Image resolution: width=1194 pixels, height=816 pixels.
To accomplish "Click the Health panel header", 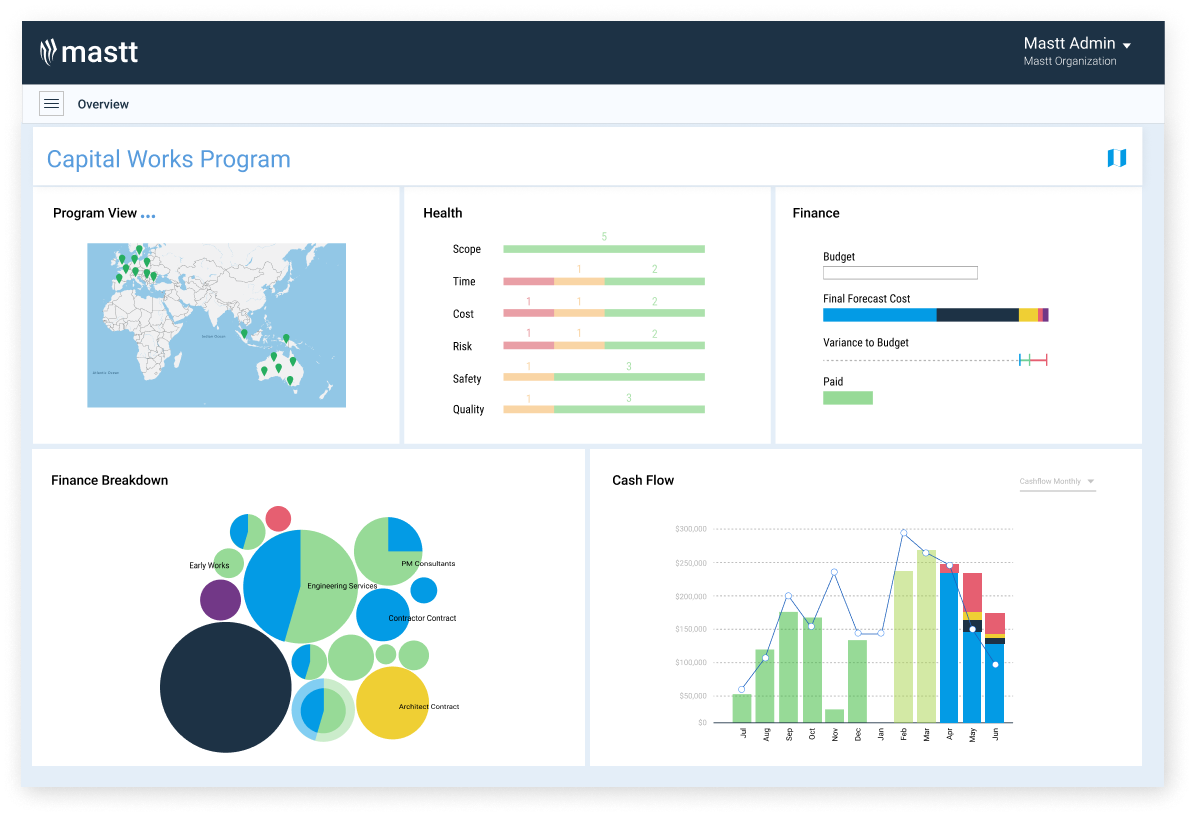I will click(443, 213).
